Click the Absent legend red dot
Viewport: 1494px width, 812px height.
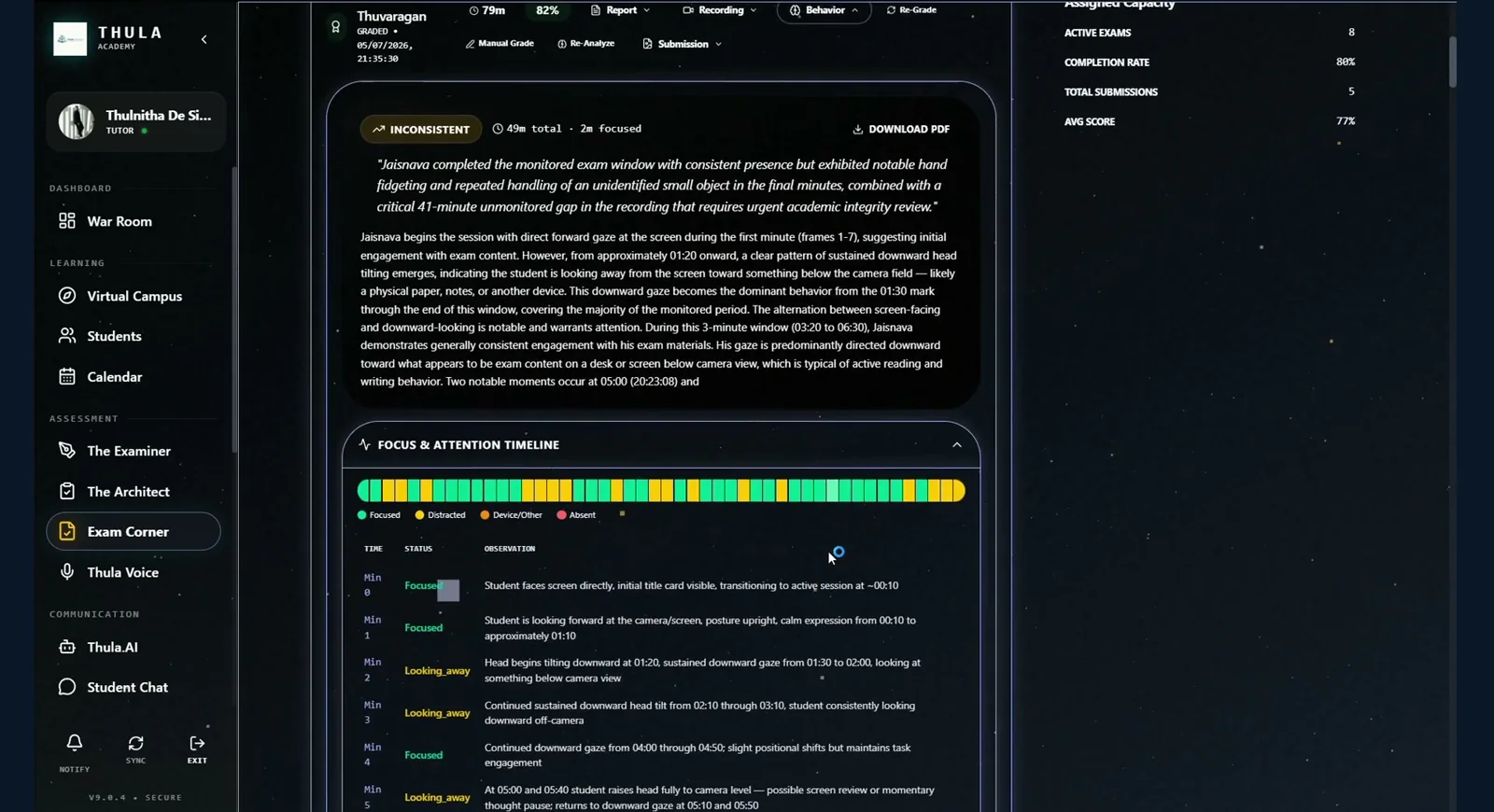pyautogui.click(x=561, y=515)
